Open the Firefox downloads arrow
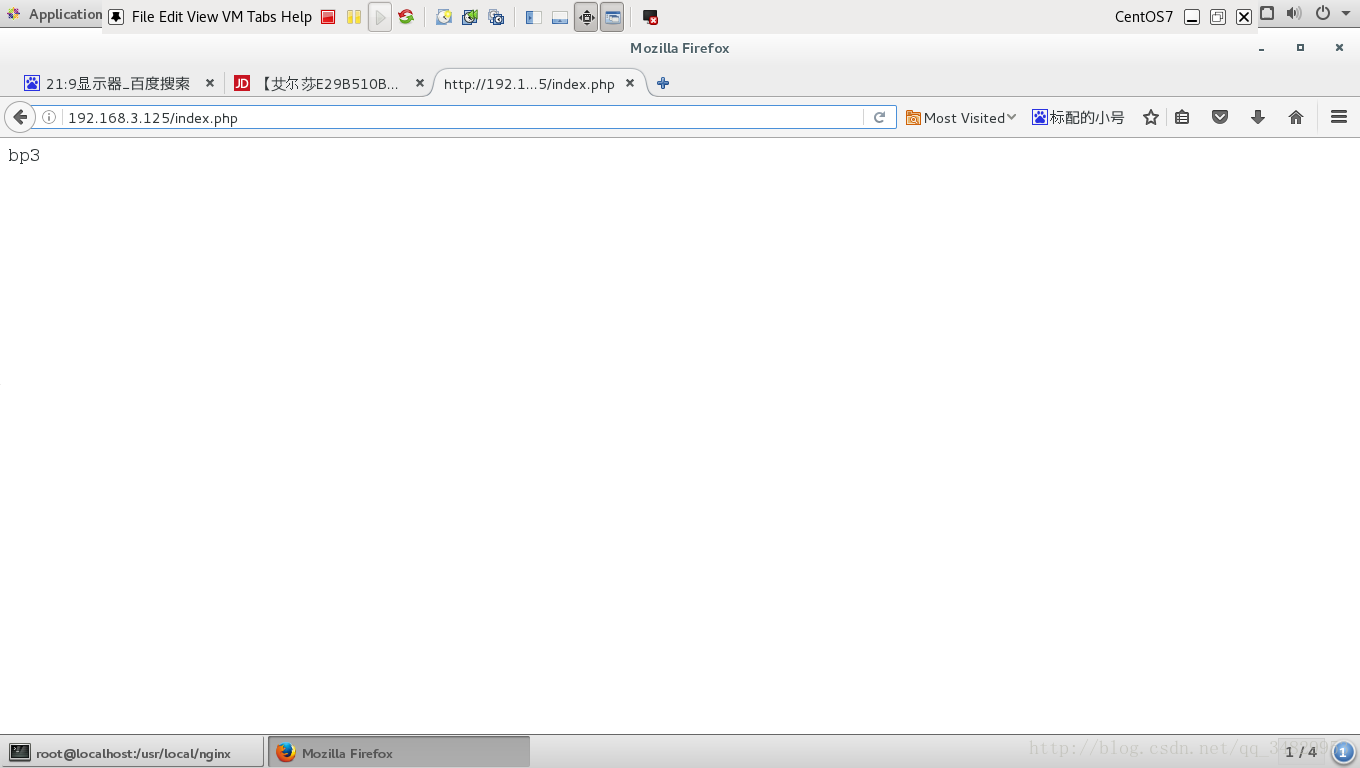This screenshot has width=1360, height=768. [1258, 117]
